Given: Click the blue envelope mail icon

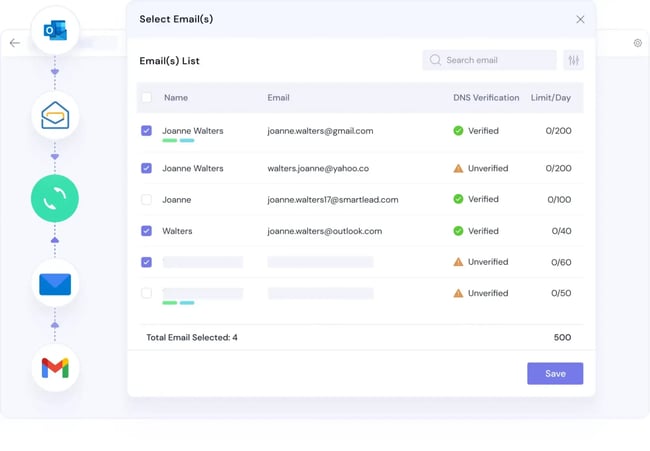Looking at the screenshot, I should (x=55, y=284).
